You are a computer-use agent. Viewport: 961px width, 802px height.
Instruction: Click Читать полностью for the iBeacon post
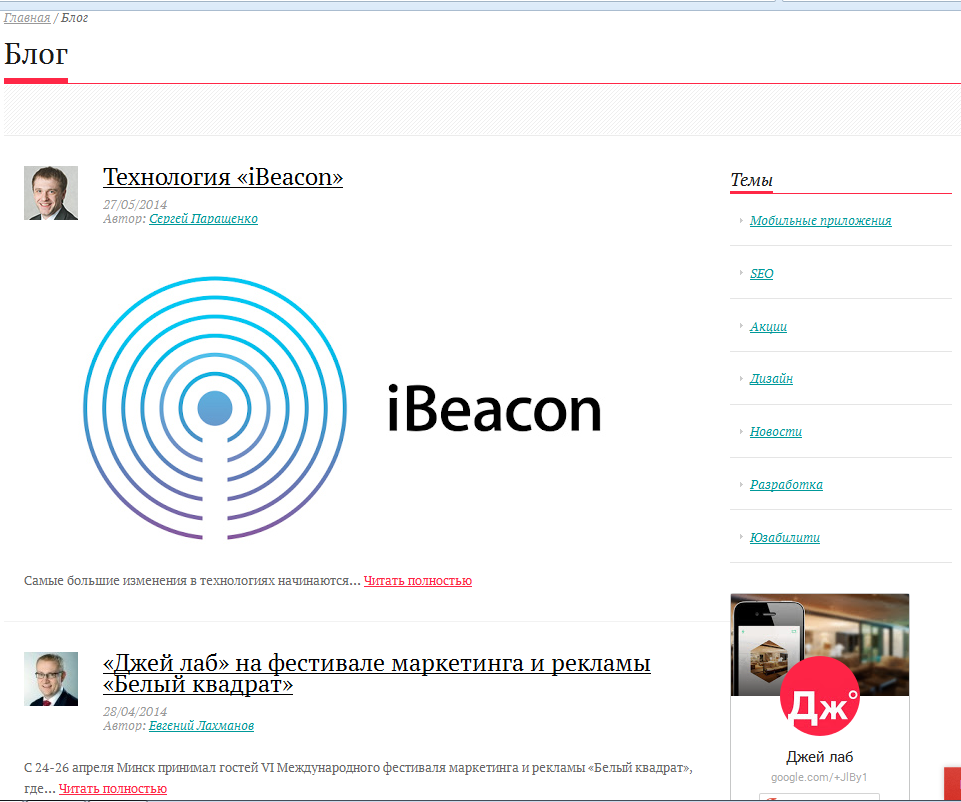[x=417, y=581]
